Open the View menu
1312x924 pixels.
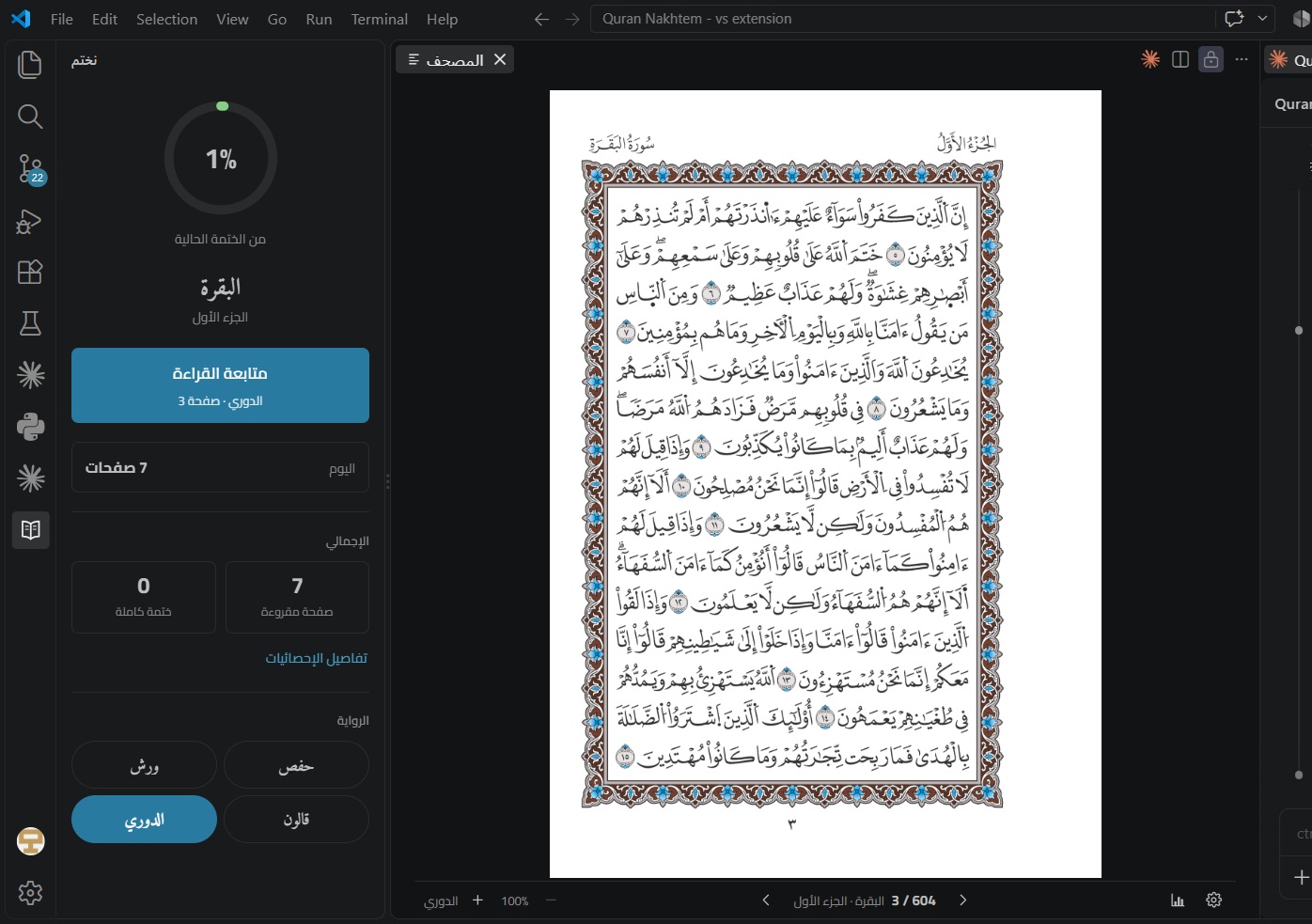pyautogui.click(x=233, y=19)
